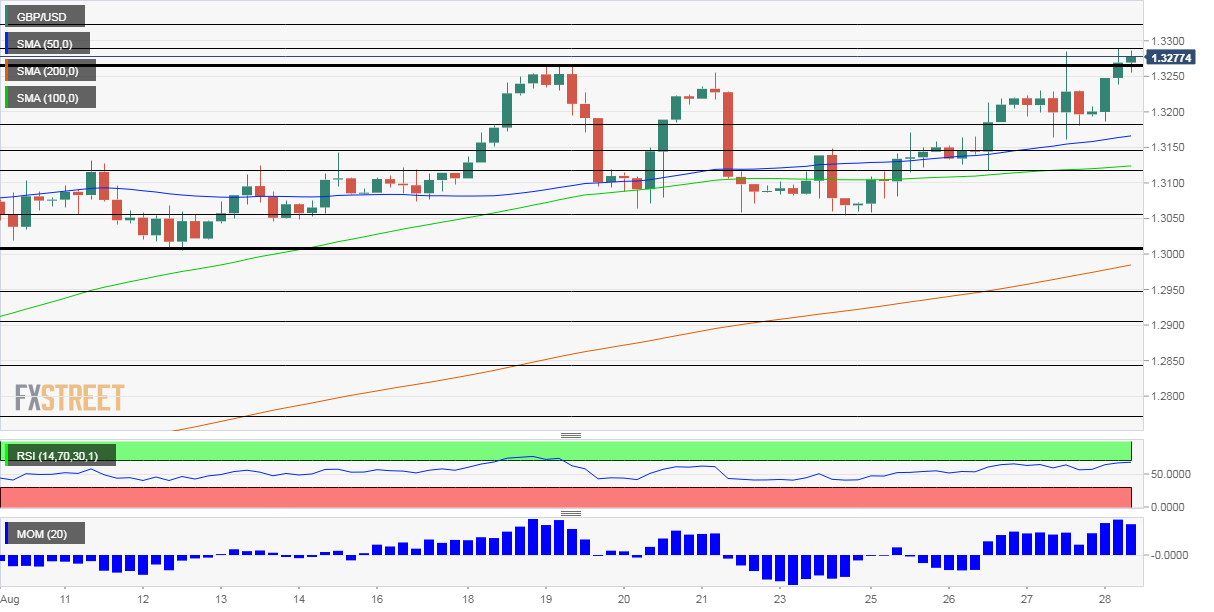Click the green SMA 100 color swatch
The height and width of the screenshot is (612, 1214).
coord(6,97)
